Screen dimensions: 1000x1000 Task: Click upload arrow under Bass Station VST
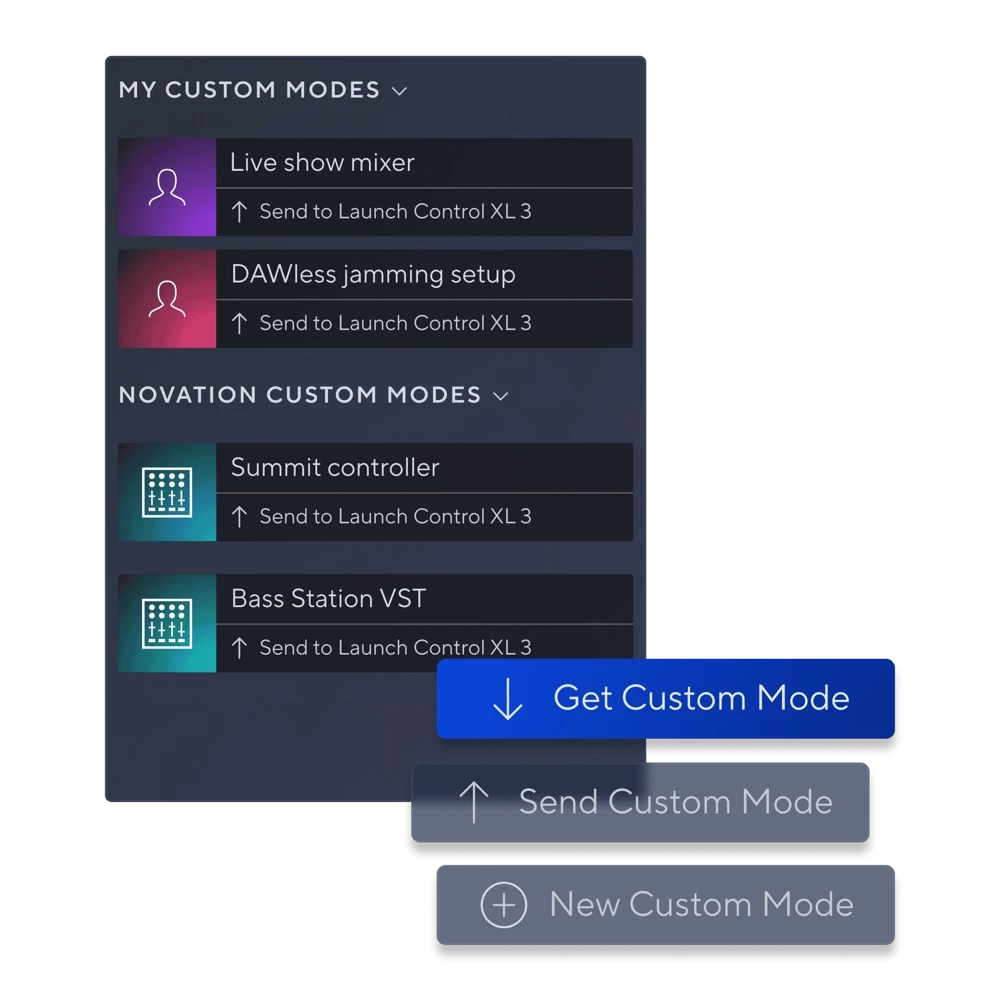(239, 648)
